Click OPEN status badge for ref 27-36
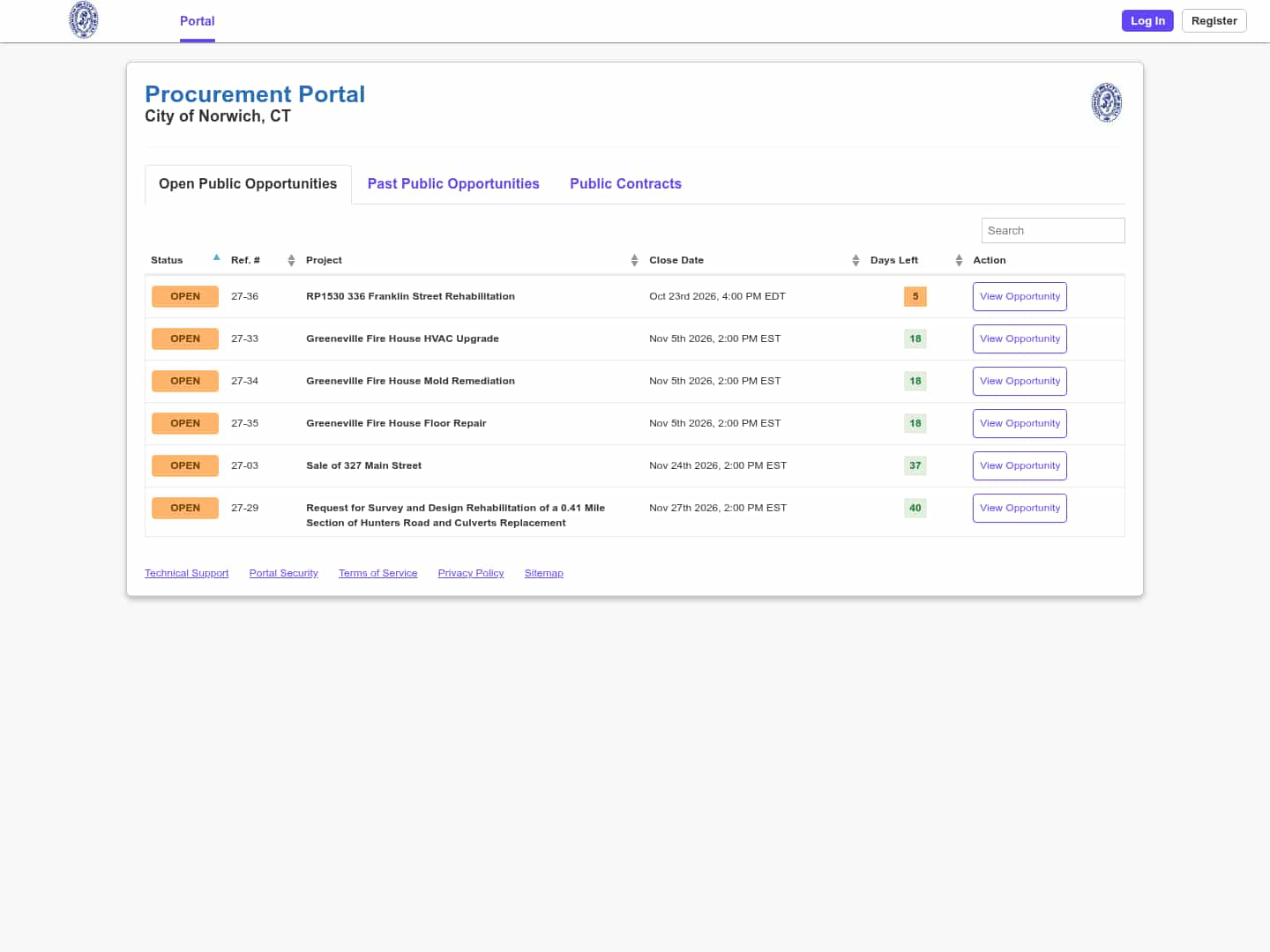This screenshot has width=1270, height=952. (x=185, y=297)
